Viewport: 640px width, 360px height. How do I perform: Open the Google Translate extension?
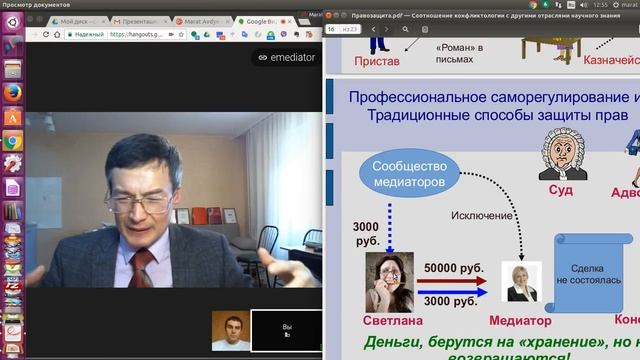click(244, 35)
